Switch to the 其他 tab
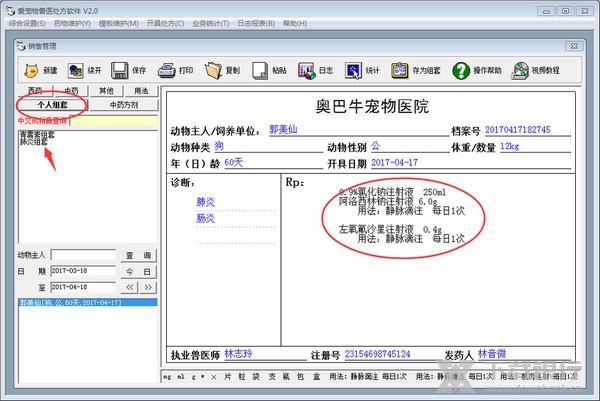This screenshot has height=401, width=600. [106, 91]
